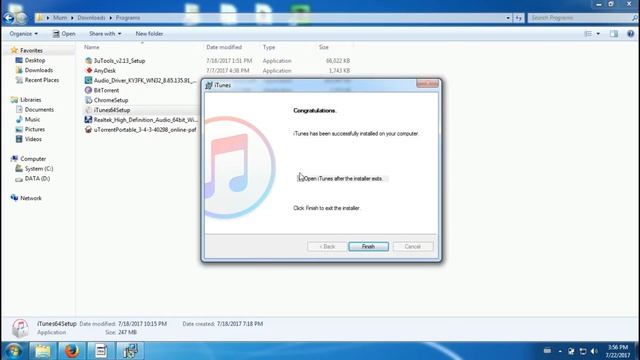This screenshot has height=360, width=640.
Task: Click the network icon in system tray
Action: [x=583, y=351]
